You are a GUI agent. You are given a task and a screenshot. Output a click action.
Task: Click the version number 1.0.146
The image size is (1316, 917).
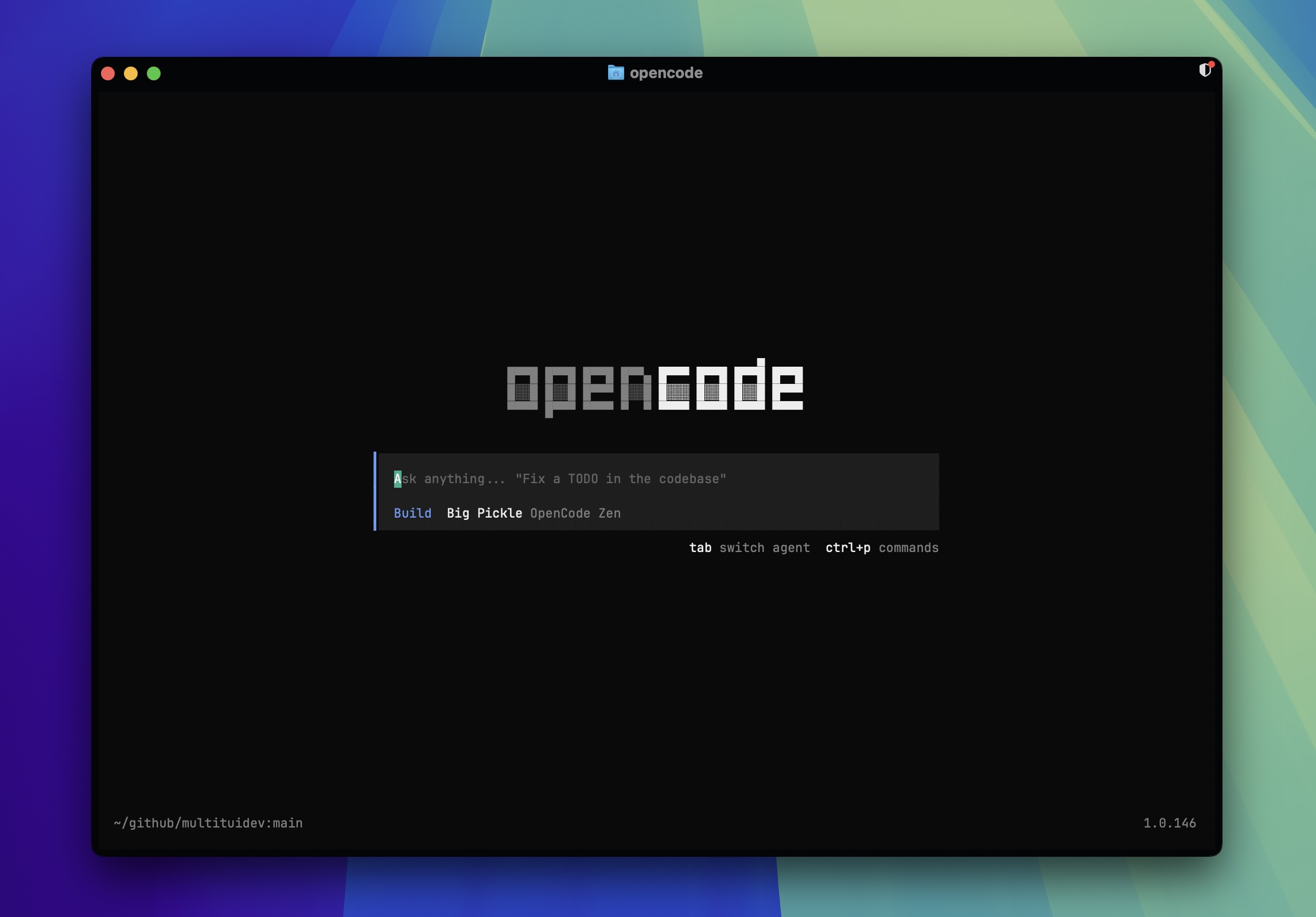(1169, 823)
